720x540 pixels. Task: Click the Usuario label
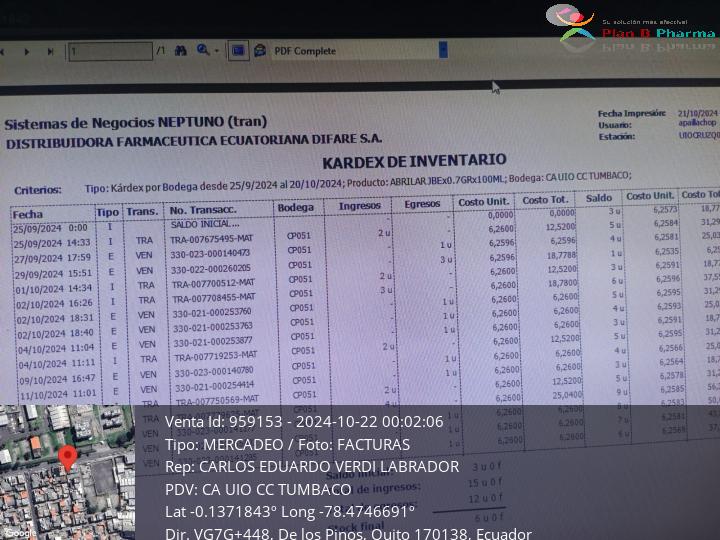coord(615,125)
